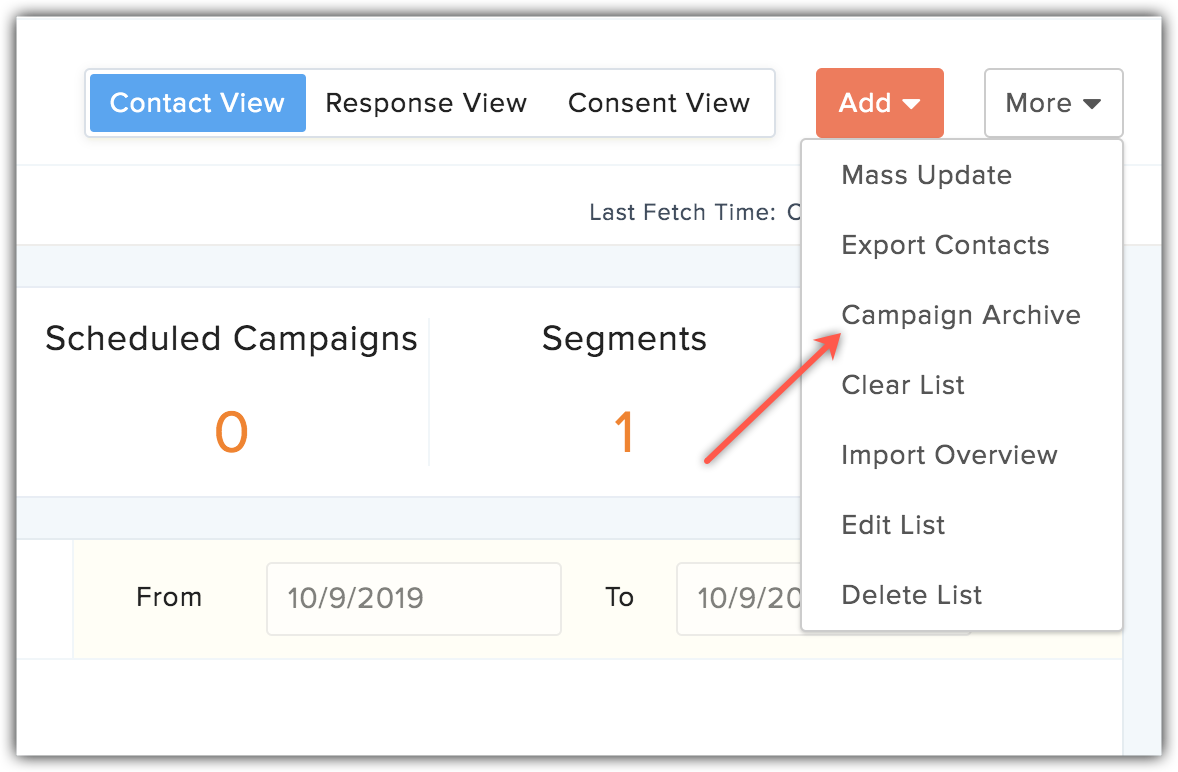Viewport: 1178px width, 772px height.
Task: Choose Clear List from the menu
Action: point(902,385)
